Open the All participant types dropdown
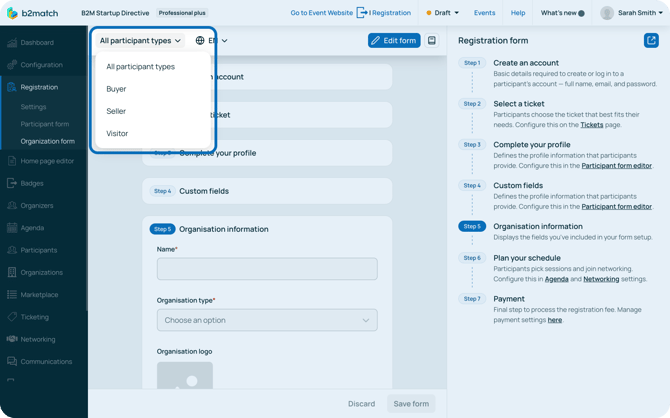The image size is (670, 418). [140, 41]
